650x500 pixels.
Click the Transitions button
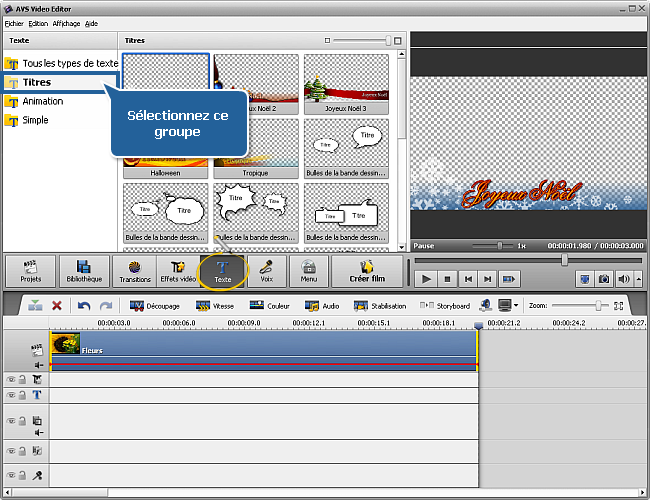tap(134, 271)
